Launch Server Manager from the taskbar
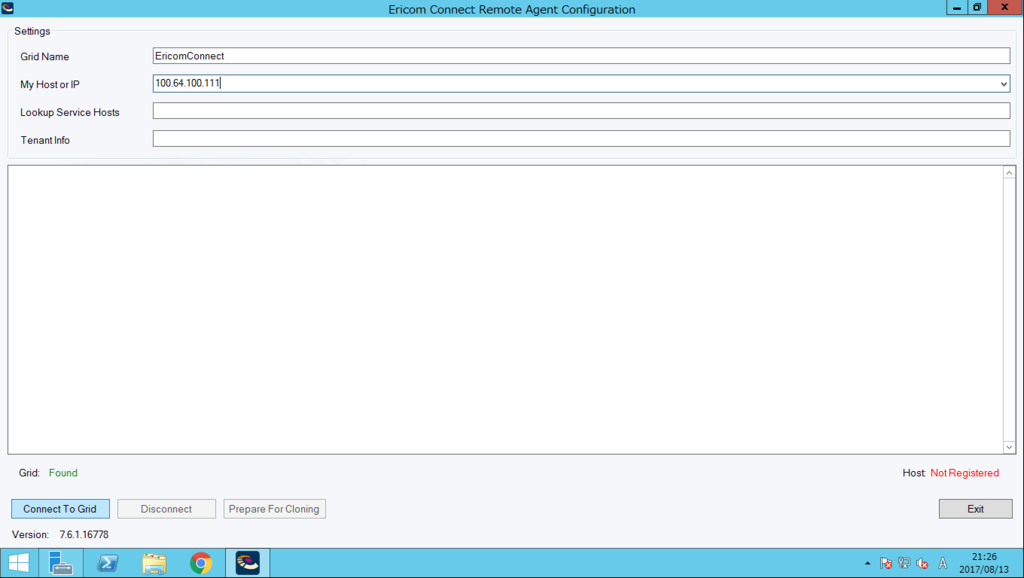Screen dimensions: 1024x578 pyautogui.click(x=61, y=563)
